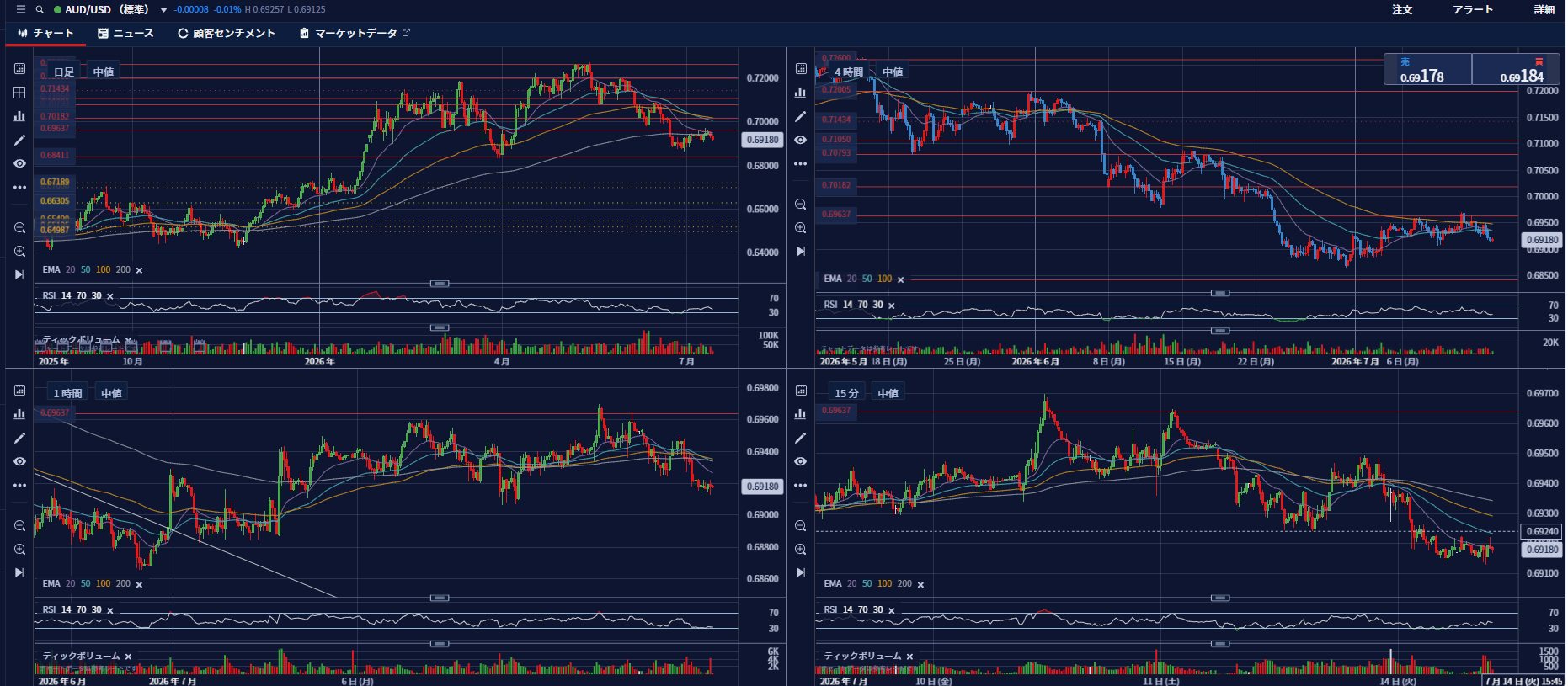Click the buy price 0.69184 button
Screen dimensions: 1568x686
coord(1516,70)
